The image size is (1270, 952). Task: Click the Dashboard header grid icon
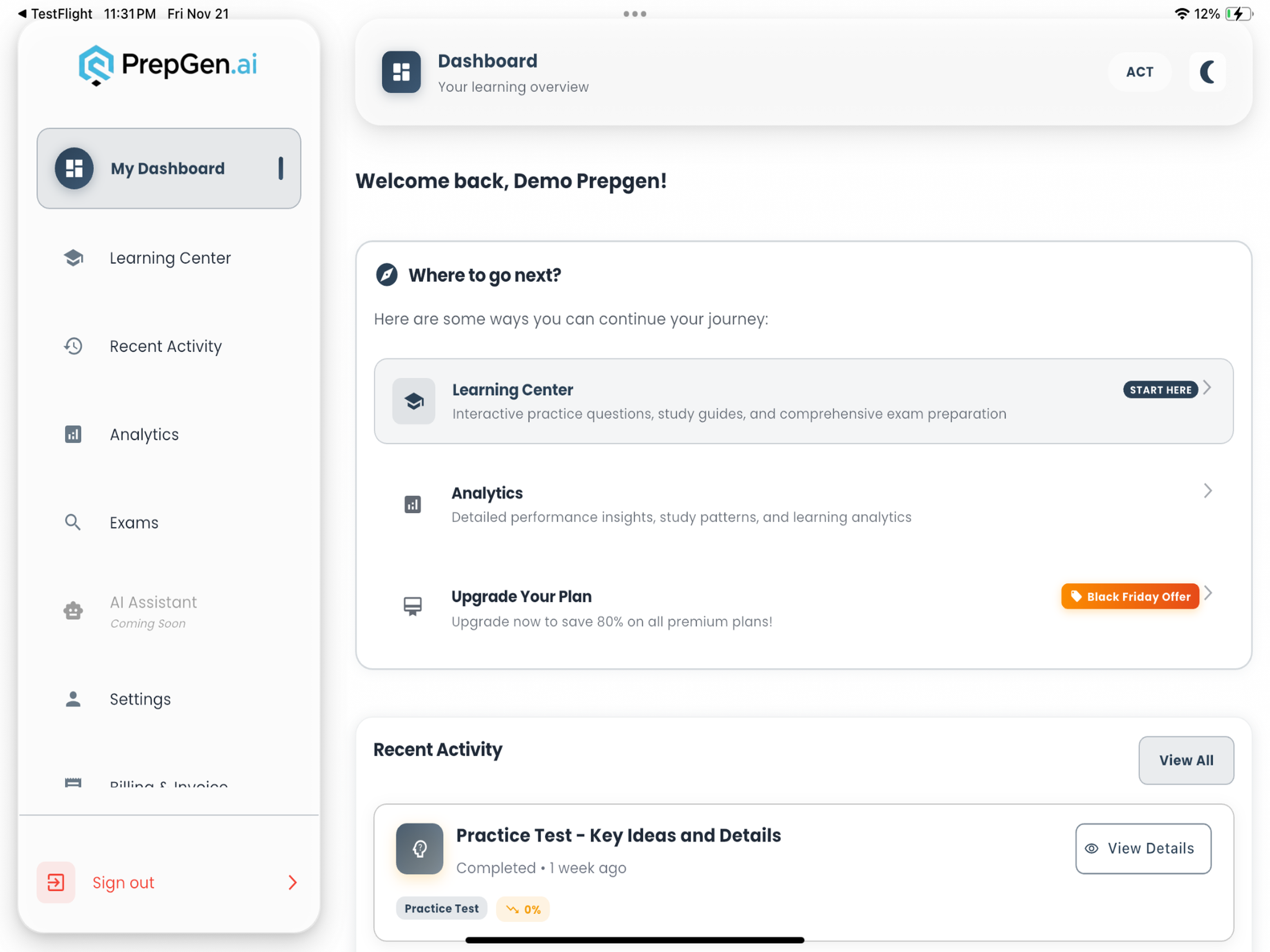click(x=401, y=72)
